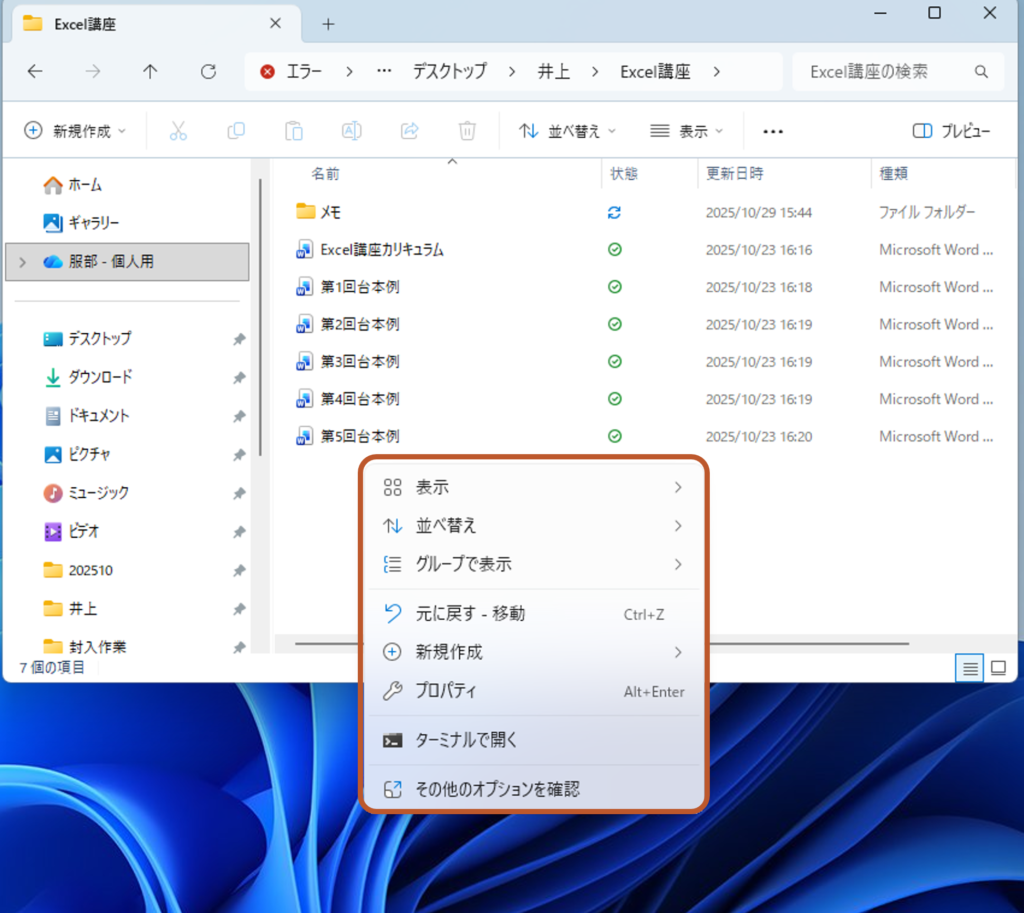Select プロパティ in the context menu
The image size is (1024, 913).
446,691
